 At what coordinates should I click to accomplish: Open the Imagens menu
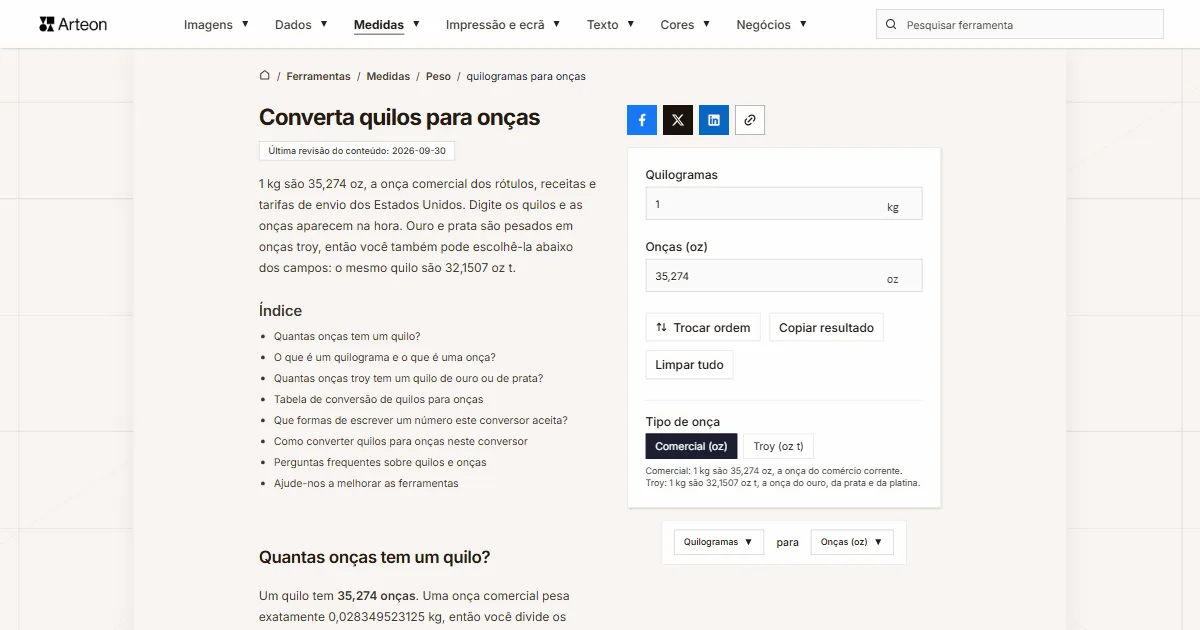[216, 25]
